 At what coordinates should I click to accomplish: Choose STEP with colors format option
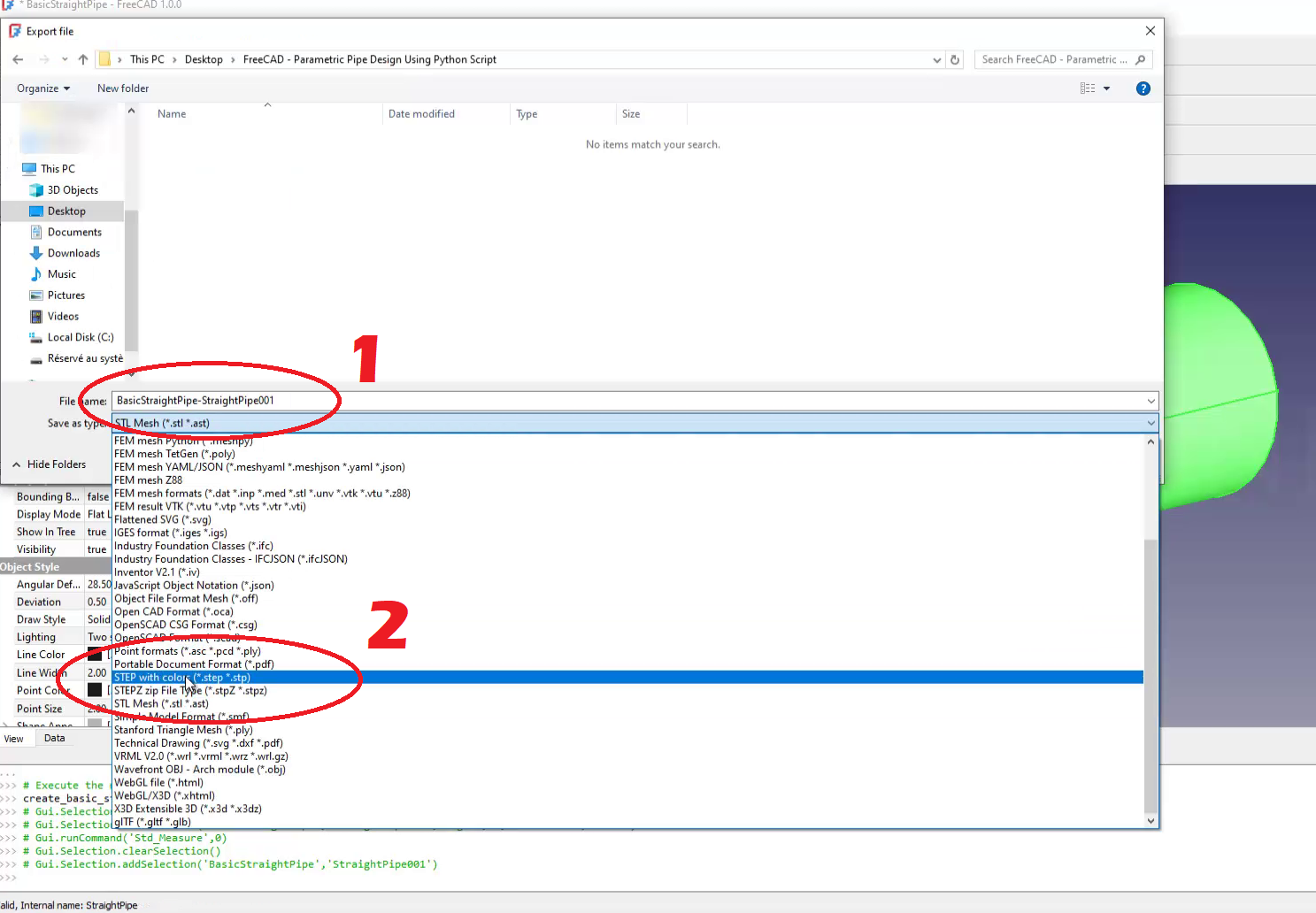182,678
